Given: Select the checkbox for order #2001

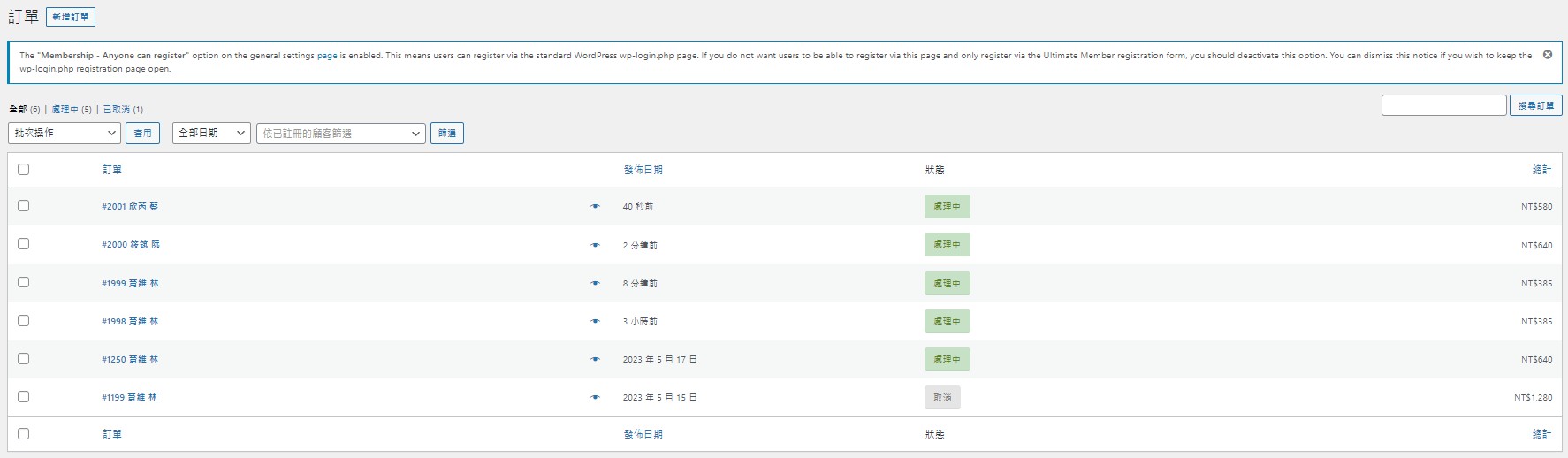Looking at the screenshot, I should (x=24, y=206).
